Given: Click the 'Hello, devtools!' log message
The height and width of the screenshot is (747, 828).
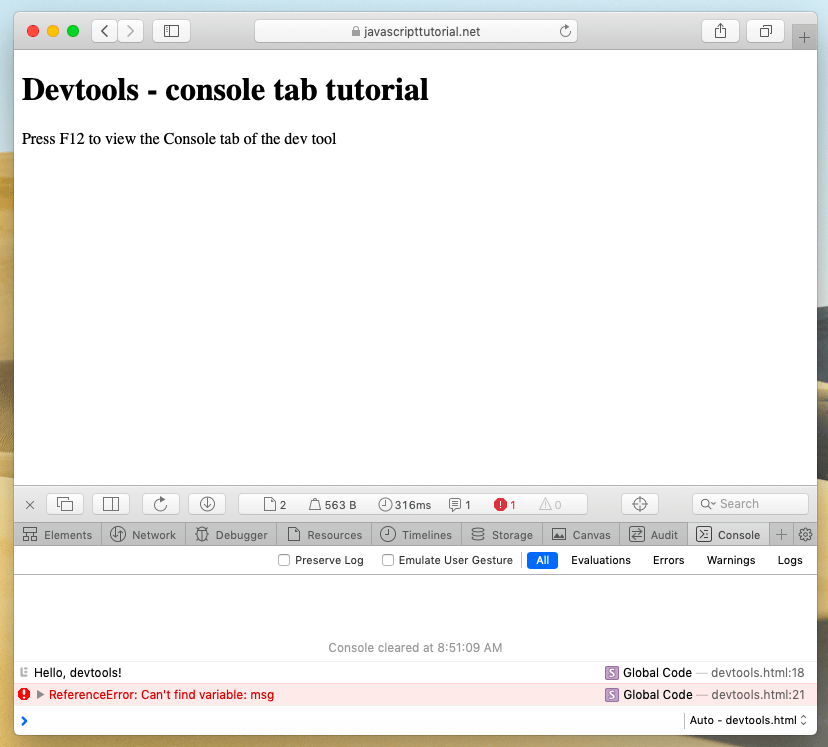Looking at the screenshot, I should click(x=78, y=673).
